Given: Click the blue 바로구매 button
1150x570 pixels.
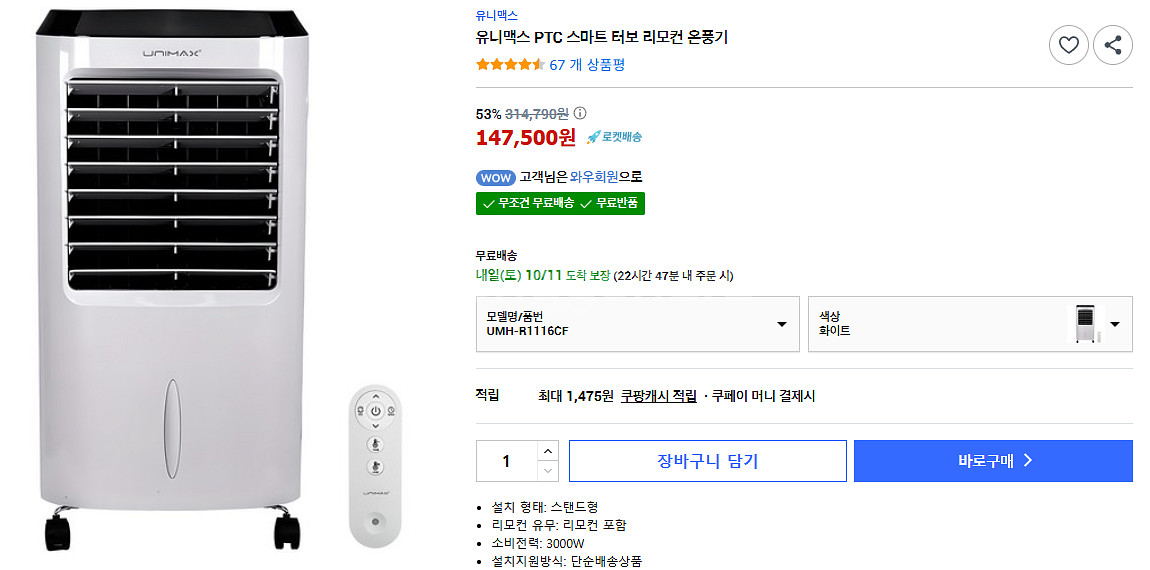Looking at the screenshot, I should click(992, 461).
